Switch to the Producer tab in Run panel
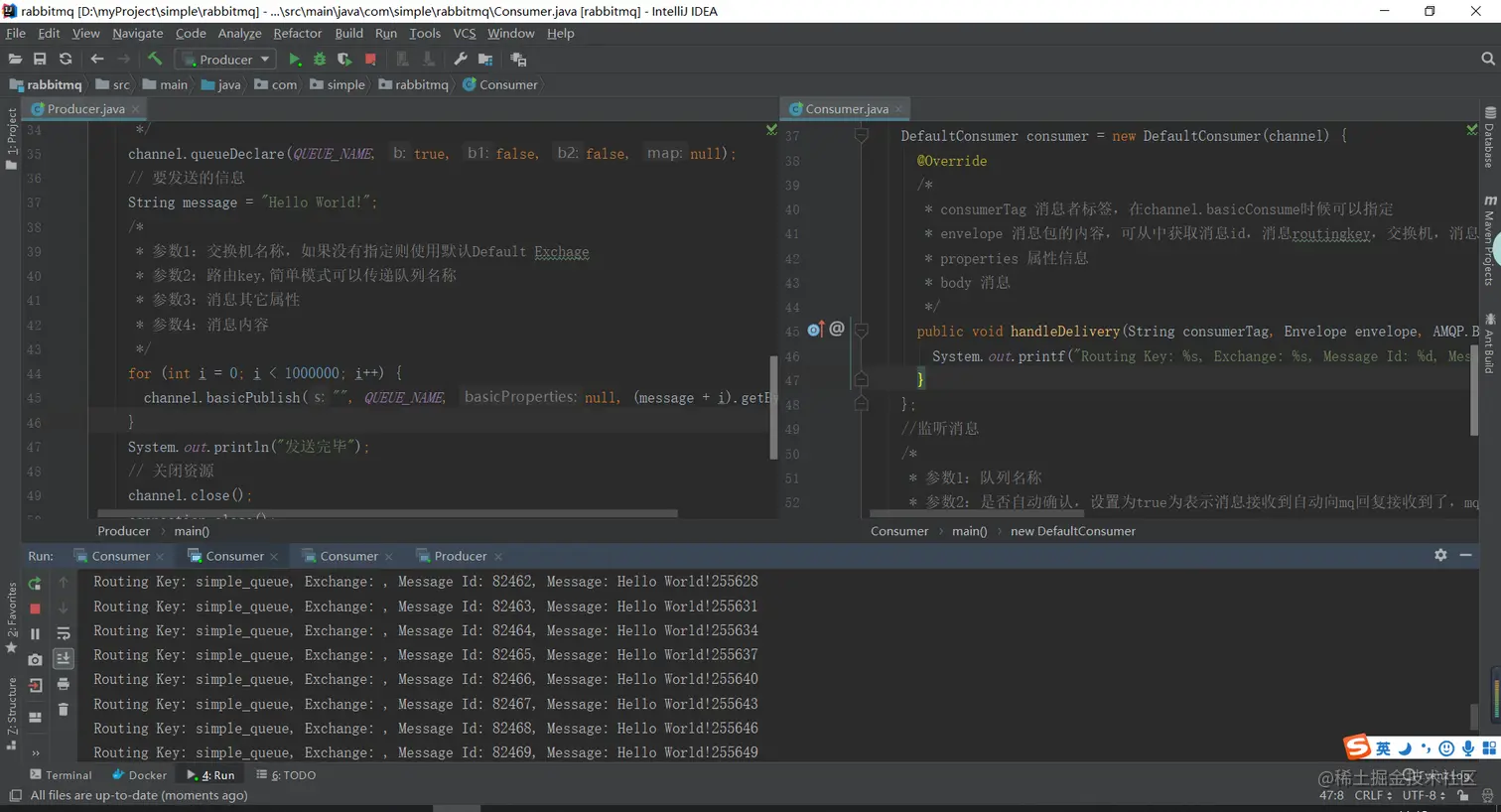This screenshot has width=1501, height=812. tap(460, 556)
